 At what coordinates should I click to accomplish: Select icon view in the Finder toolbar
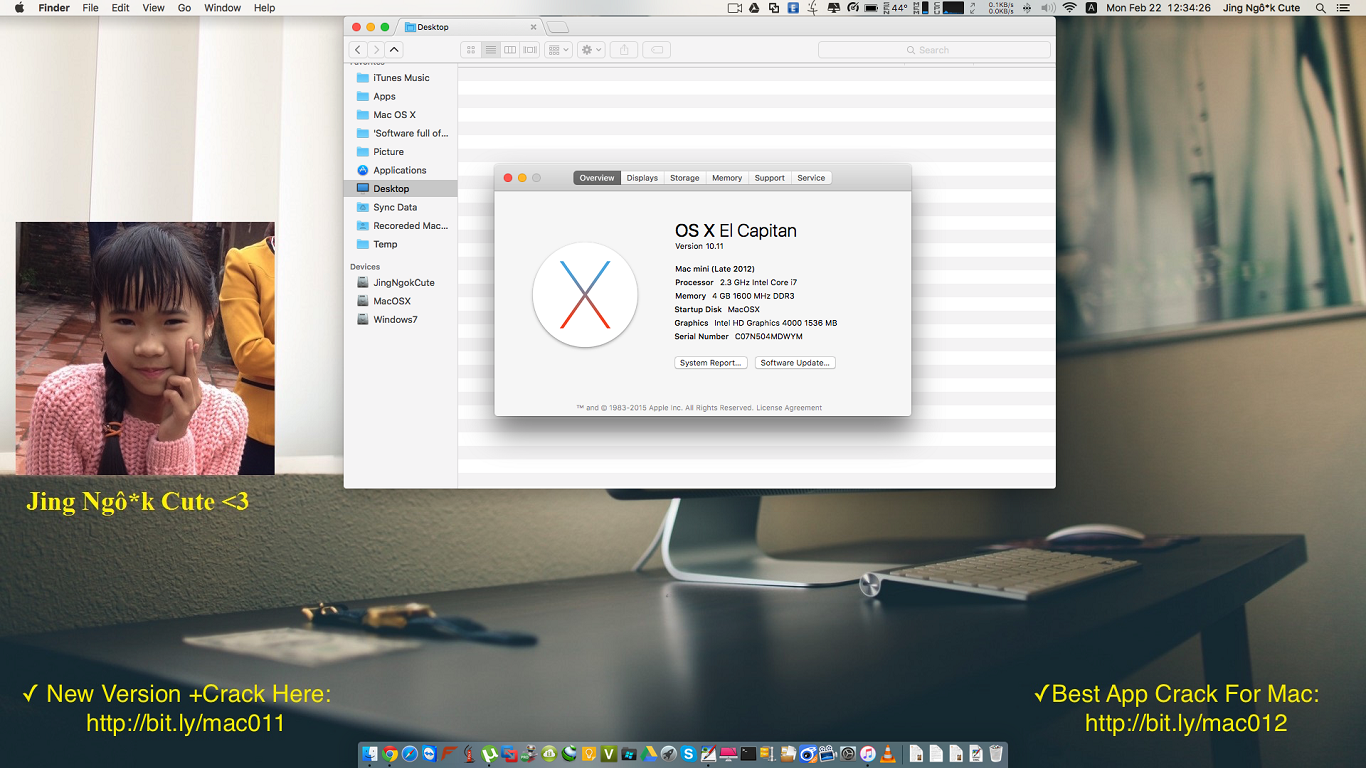[x=471, y=49]
